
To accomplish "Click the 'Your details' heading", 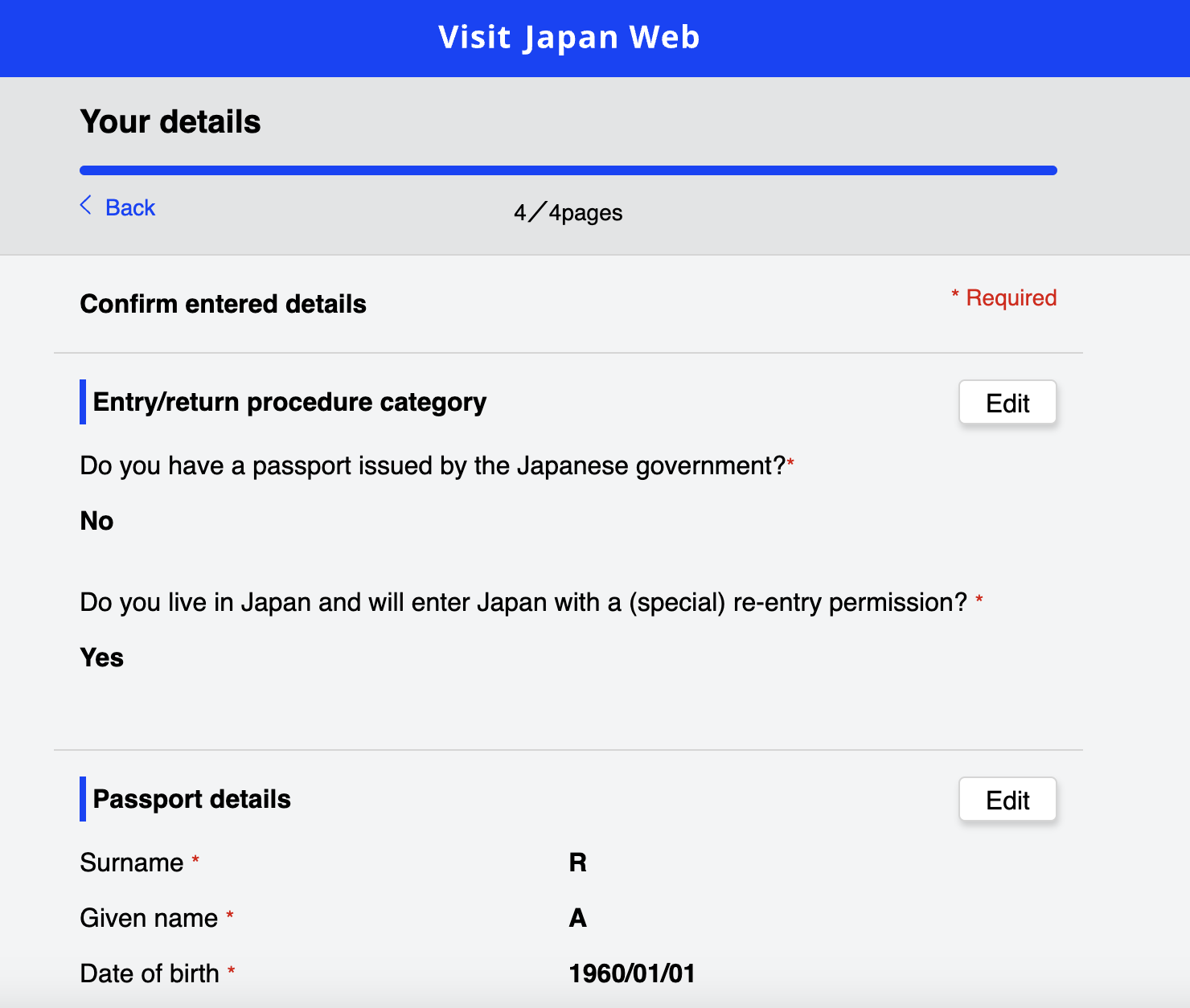I will (x=170, y=122).
